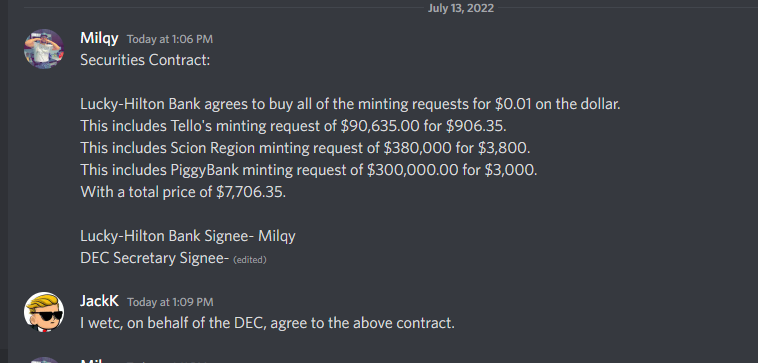Click the $7,706.35 total price amount
Screen dimensions: 758x363
pos(251,192)
